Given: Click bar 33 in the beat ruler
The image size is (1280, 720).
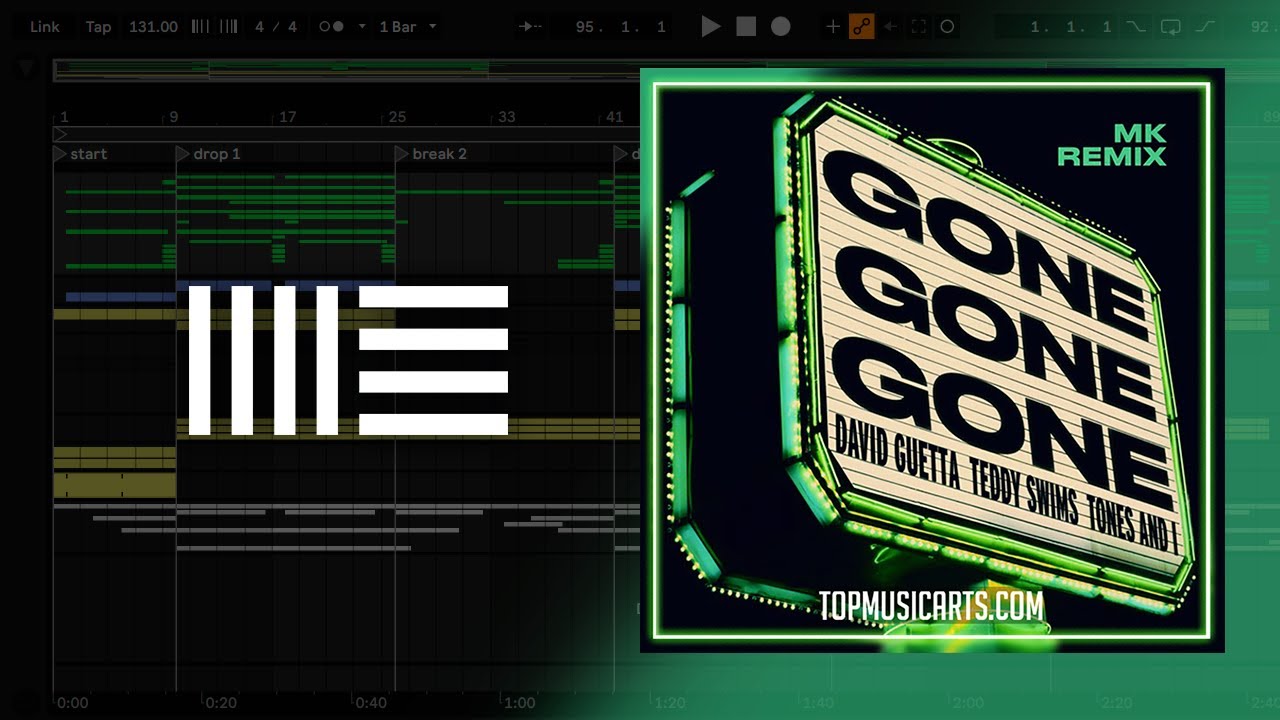Looking at the screenshot, I should [507, 117].
